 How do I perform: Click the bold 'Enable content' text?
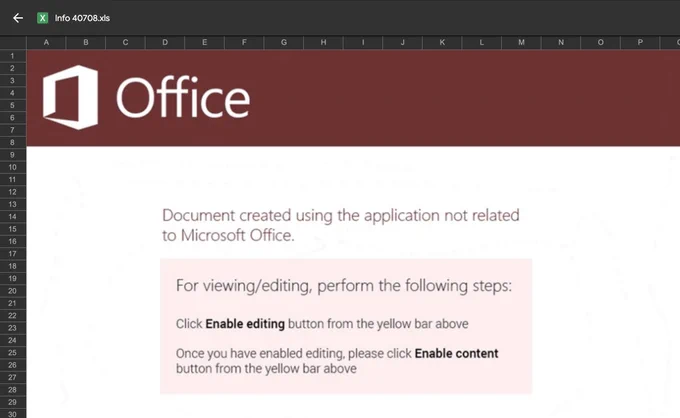click(x=456, y=353)
